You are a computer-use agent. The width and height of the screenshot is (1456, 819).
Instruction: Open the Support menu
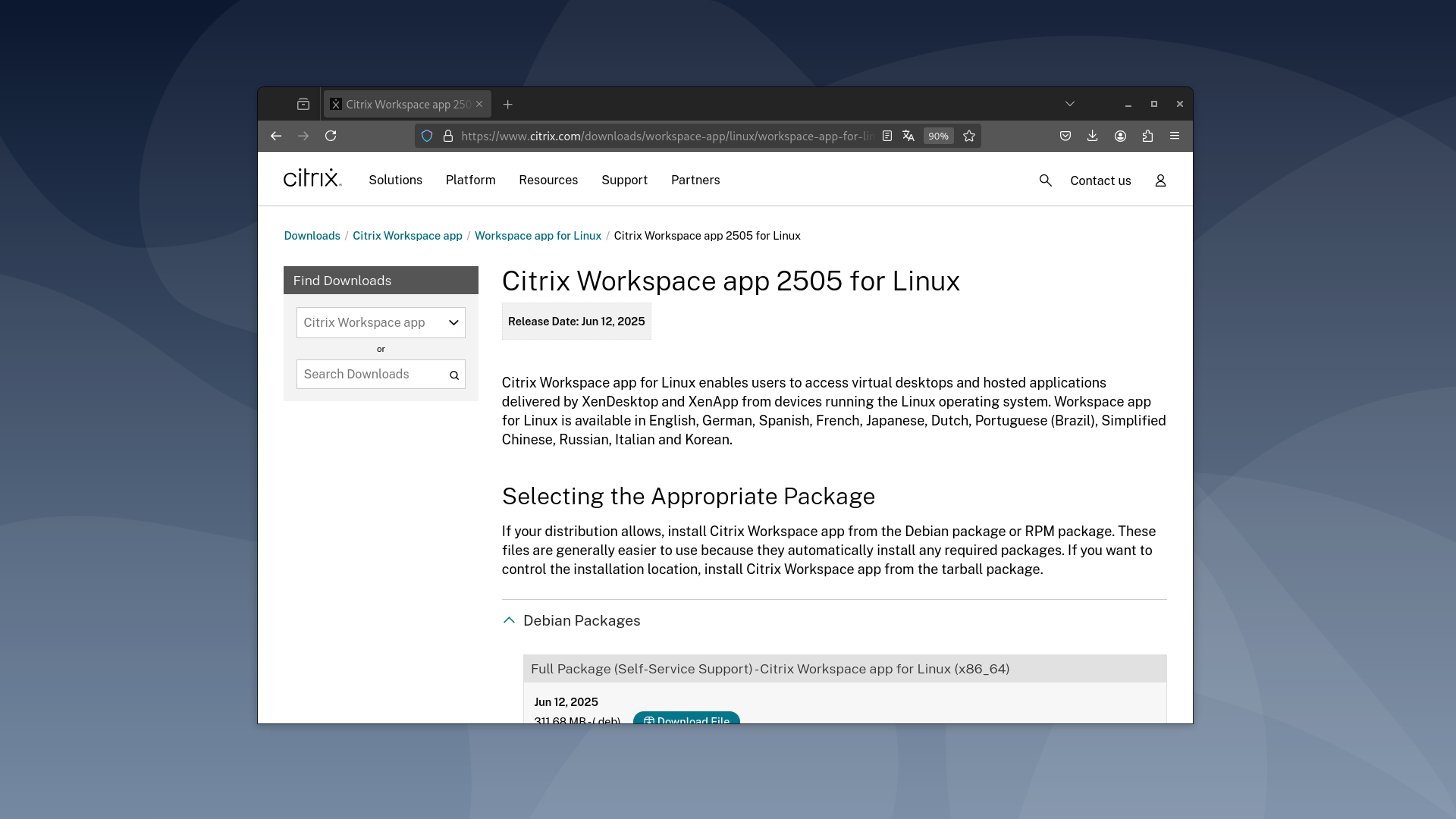(x=624, y=180)
